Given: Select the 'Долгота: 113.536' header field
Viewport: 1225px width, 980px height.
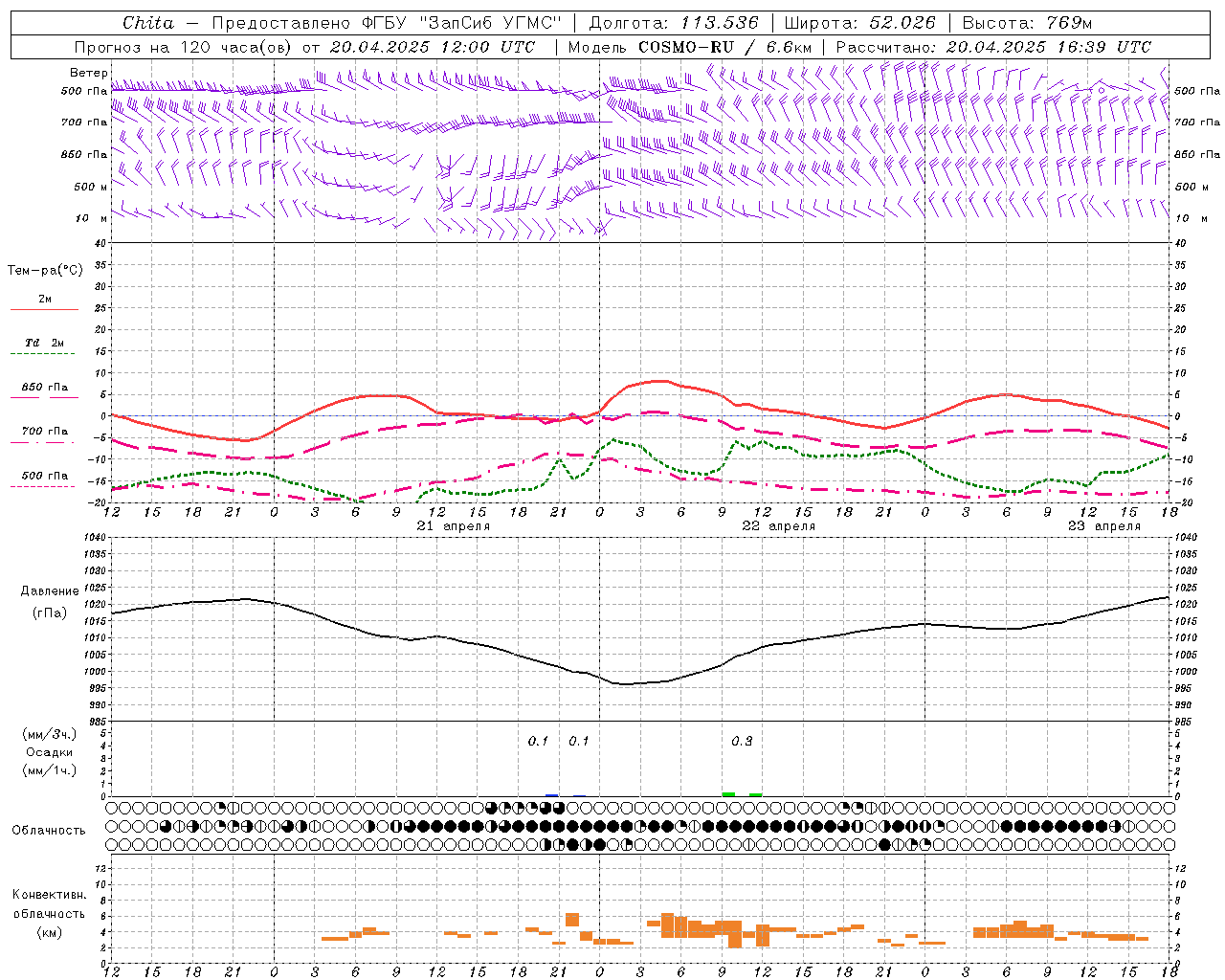Looking at the screenshot, I should tap(674, 23).
